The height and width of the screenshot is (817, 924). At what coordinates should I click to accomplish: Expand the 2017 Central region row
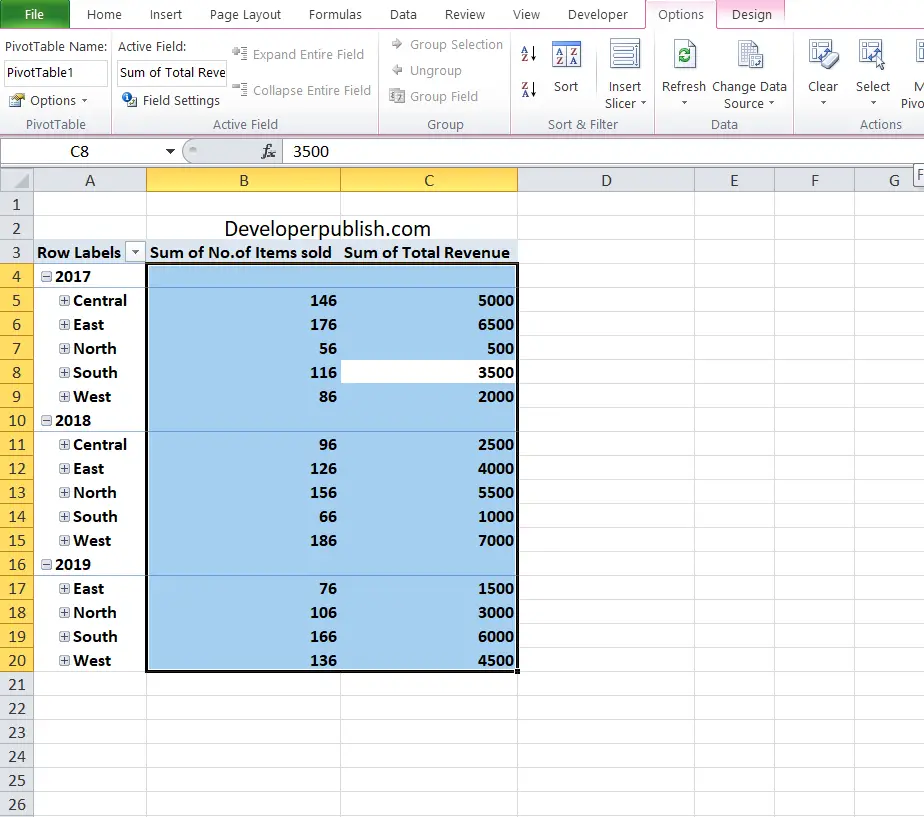click(x=64, y=301)
